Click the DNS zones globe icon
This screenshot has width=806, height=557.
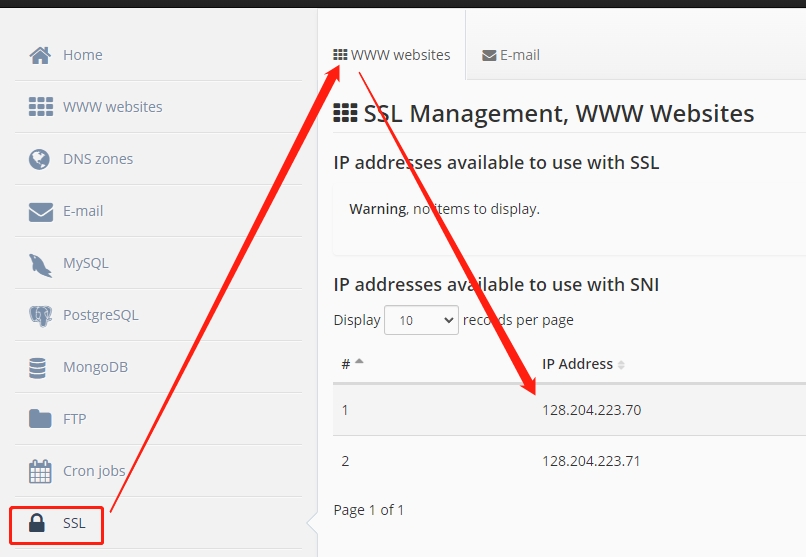[x=40, y=159]
